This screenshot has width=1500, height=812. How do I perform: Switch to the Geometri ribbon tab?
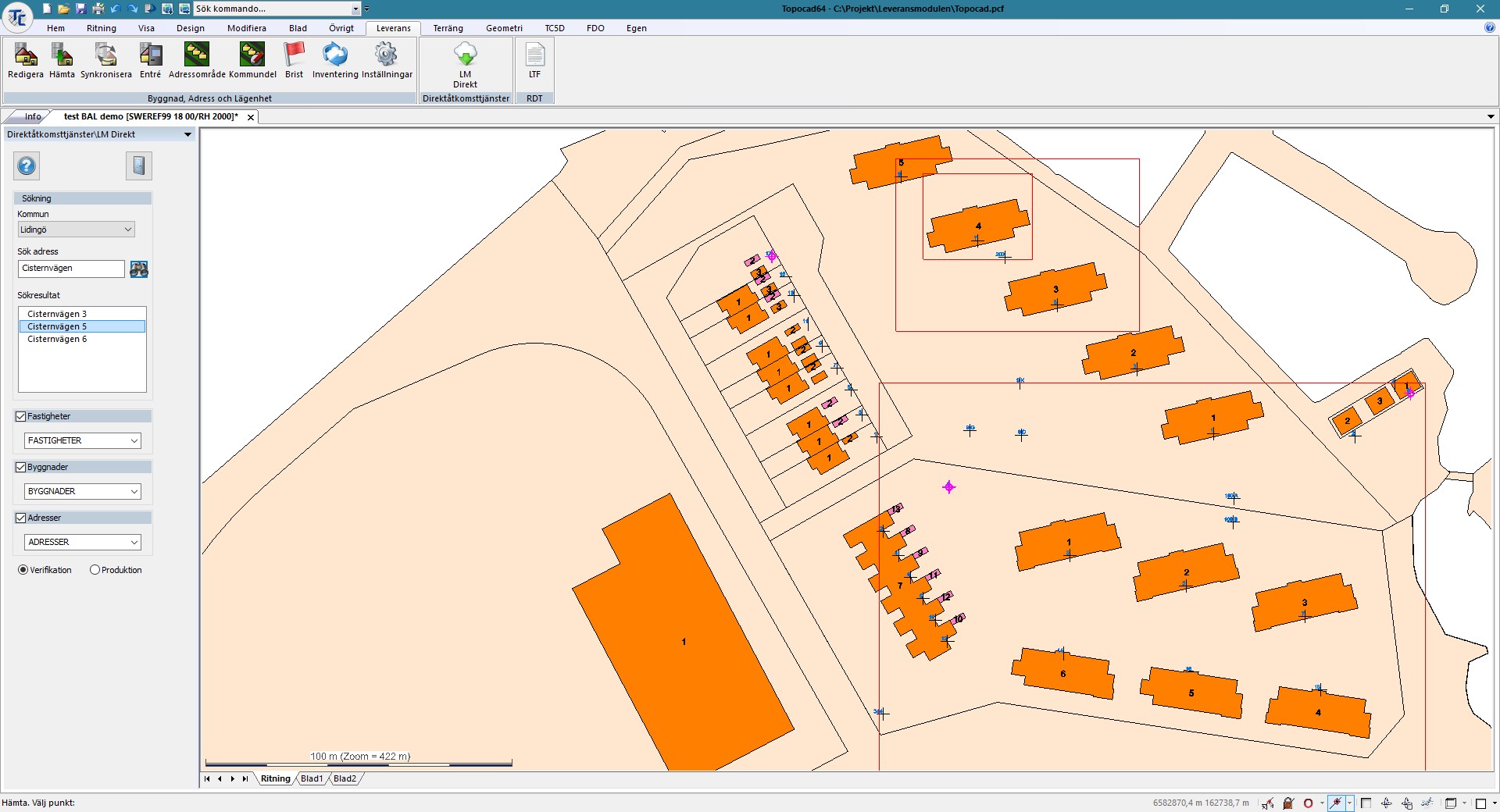[x=504, y=28]
